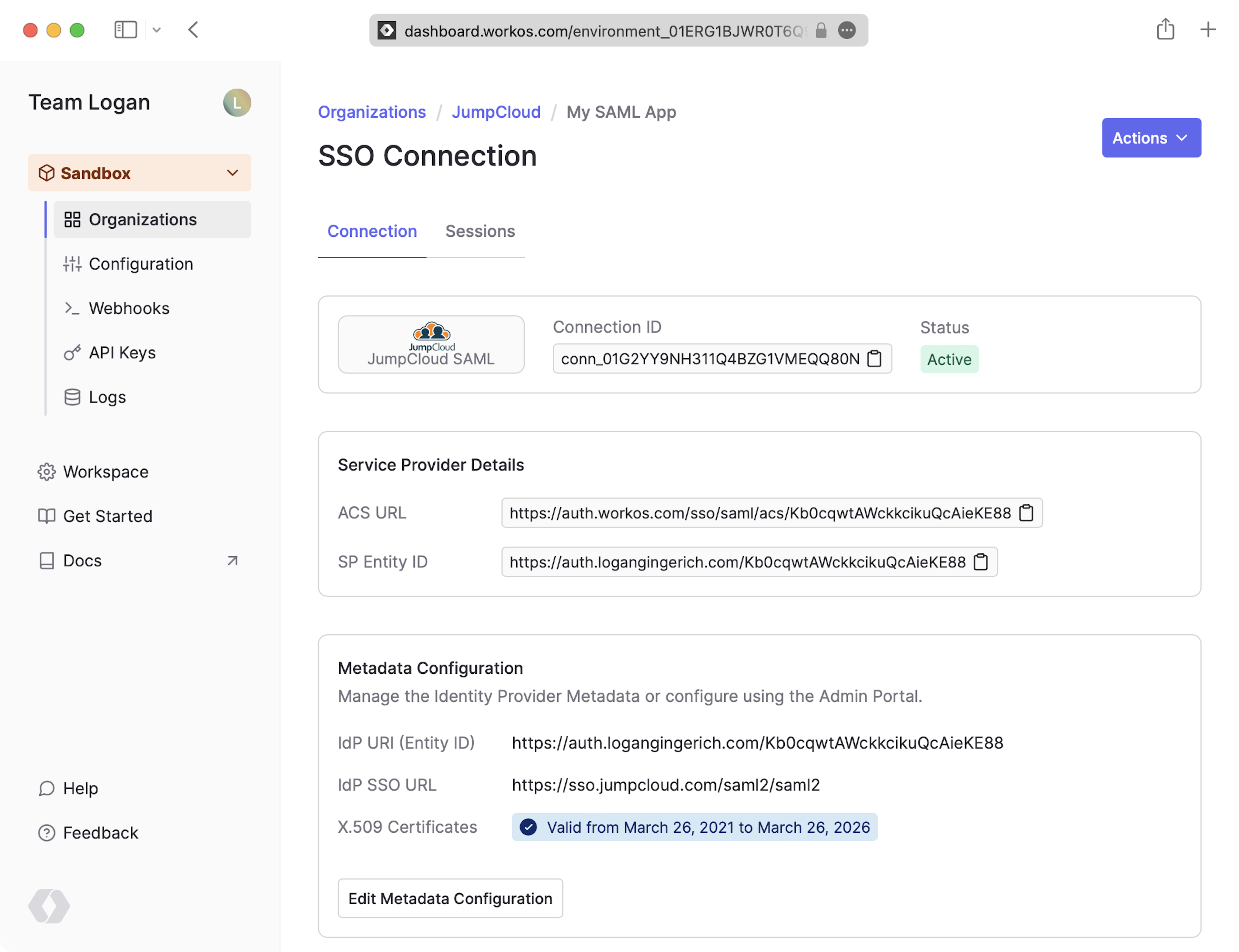Click the address bar more options icon
Screen dimensions: 1239x952
click(847, 30)
